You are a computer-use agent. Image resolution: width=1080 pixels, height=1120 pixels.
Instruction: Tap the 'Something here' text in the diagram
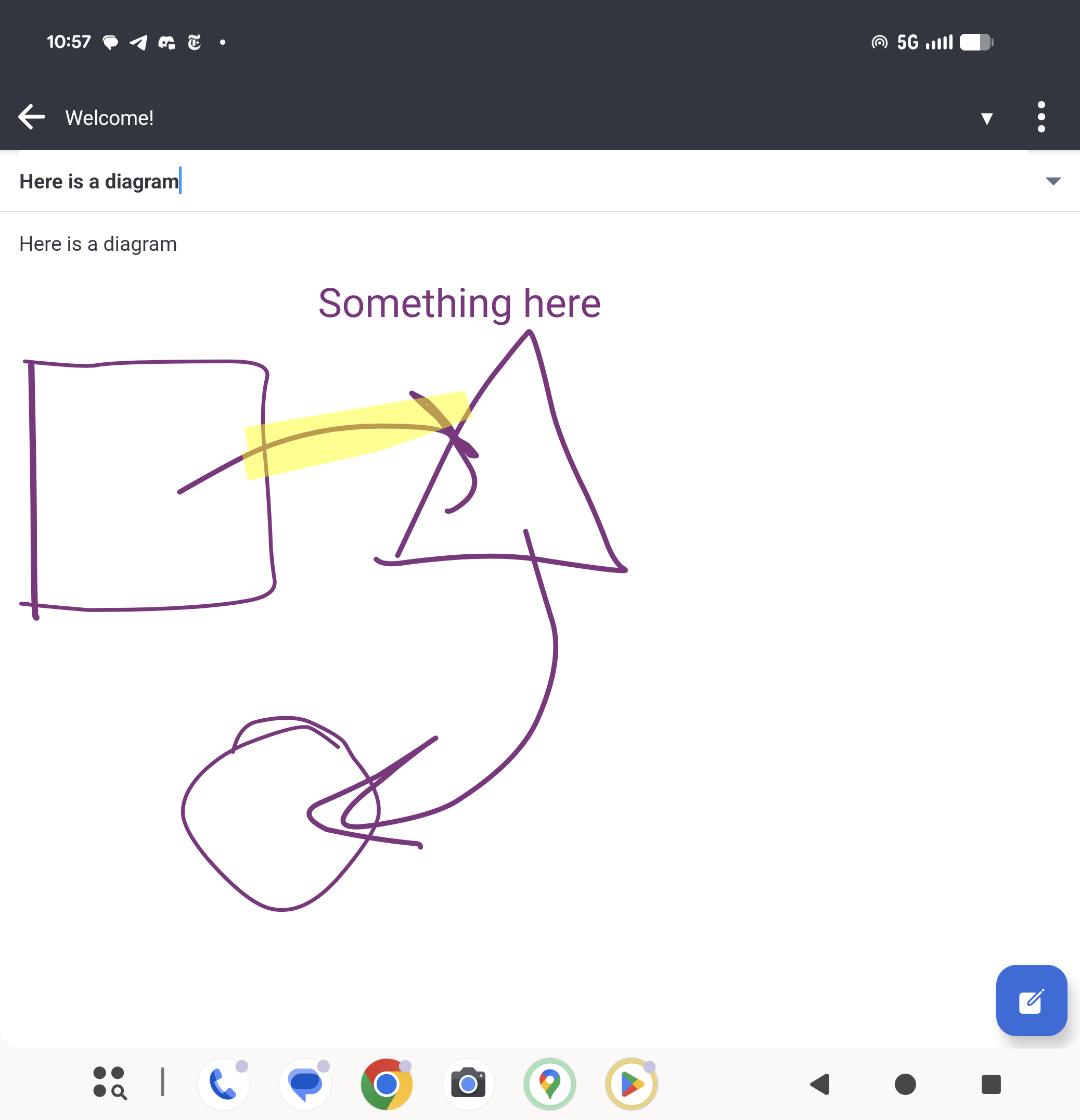click(x=459, y=303)
